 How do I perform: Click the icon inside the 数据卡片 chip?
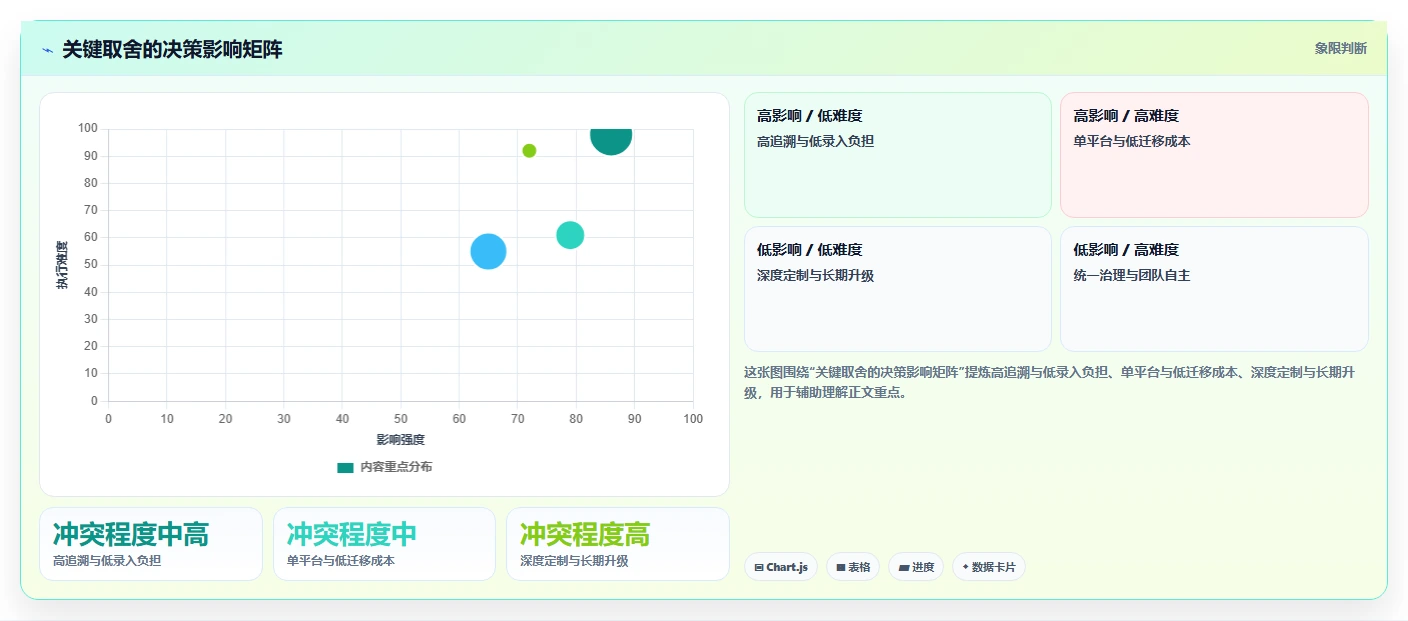(x=965, y=568)
